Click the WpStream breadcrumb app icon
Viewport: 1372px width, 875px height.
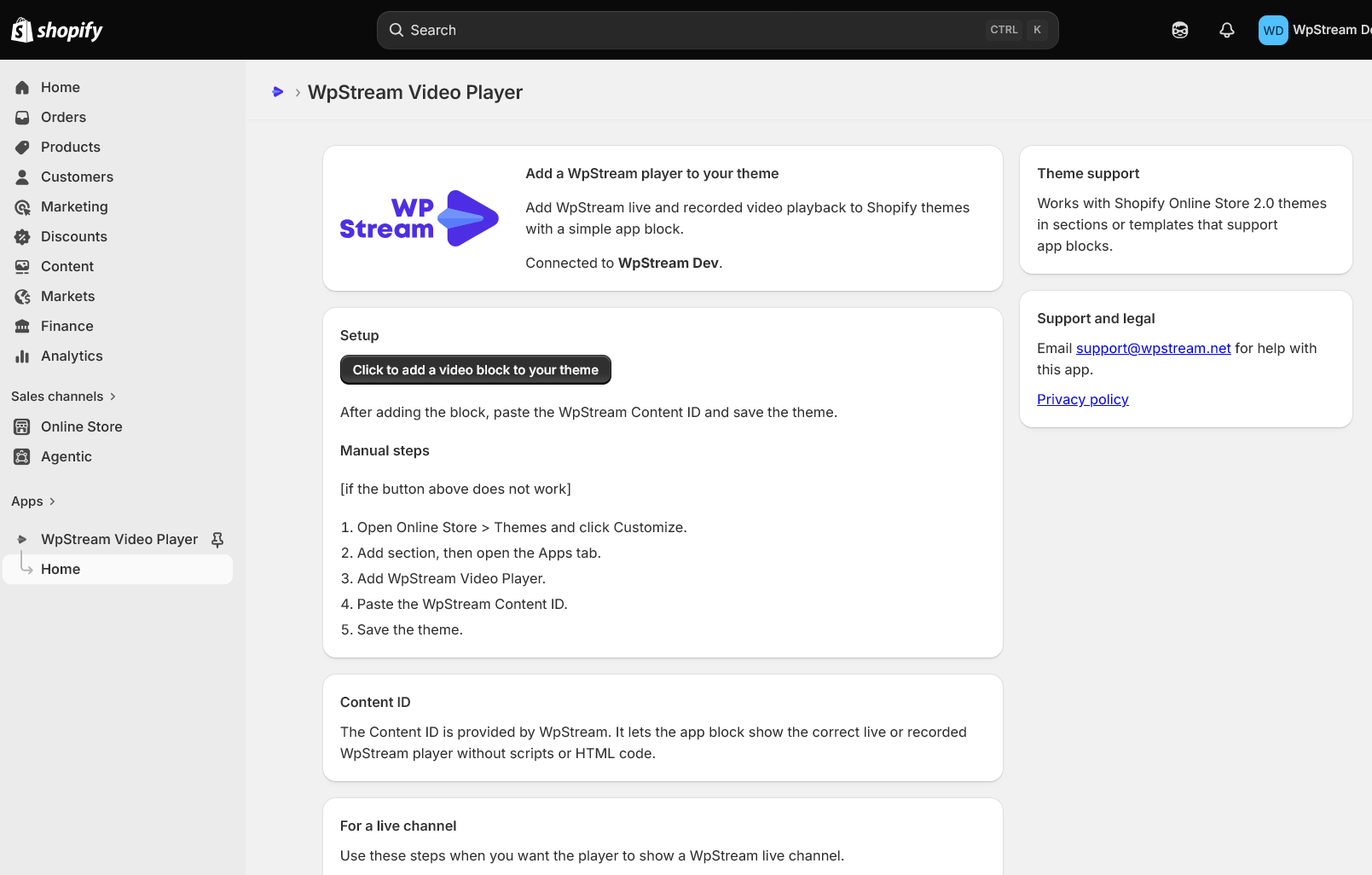click(278, 92)
